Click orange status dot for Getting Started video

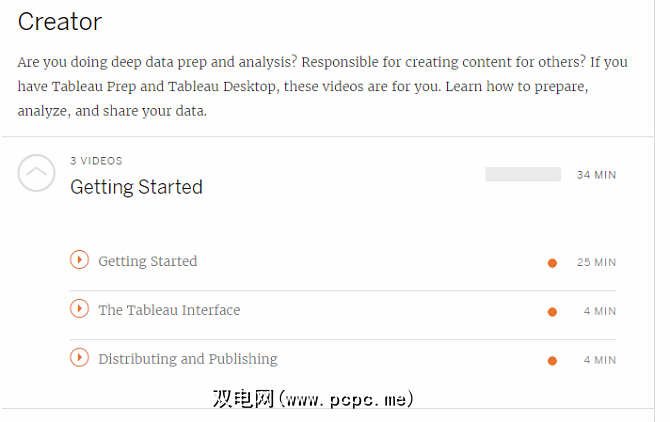552,263
